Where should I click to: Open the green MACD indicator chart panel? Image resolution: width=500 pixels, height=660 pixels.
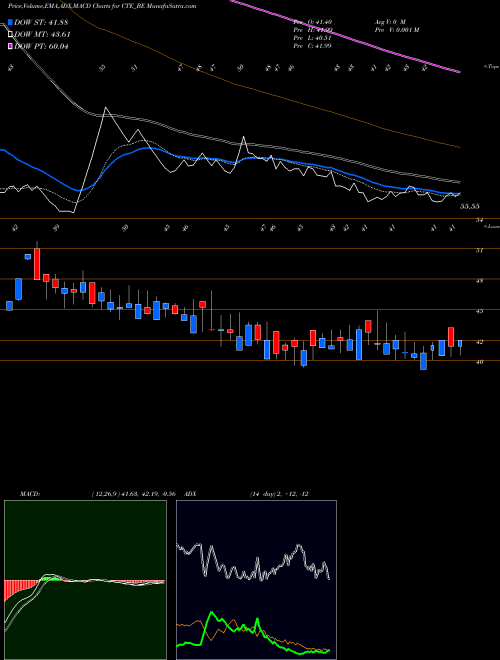(85, 580)
